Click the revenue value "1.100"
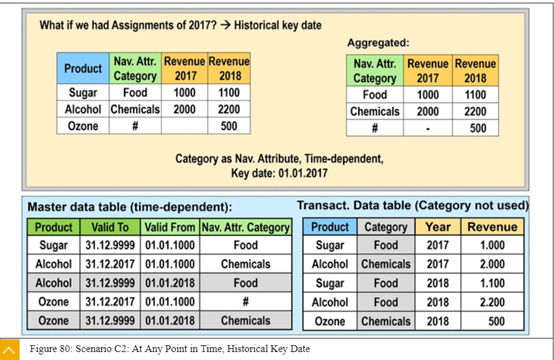Screen dimensions: 554x360 tap(492, 283)
